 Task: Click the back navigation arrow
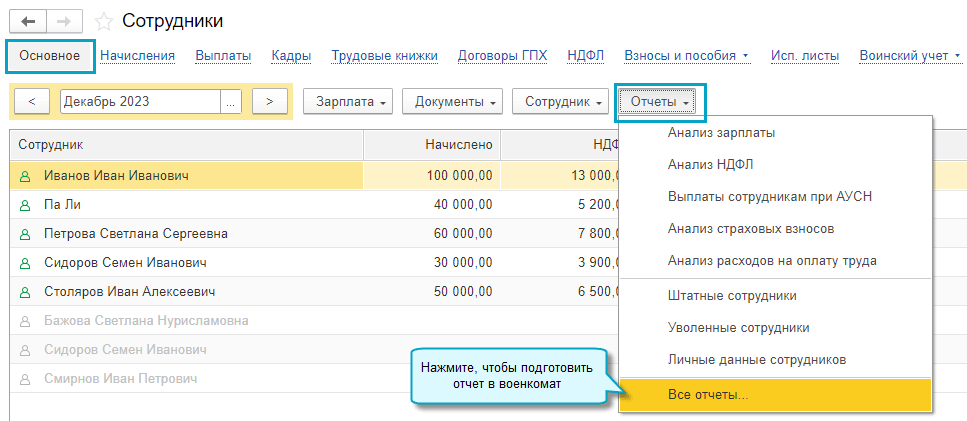point(27,21)
